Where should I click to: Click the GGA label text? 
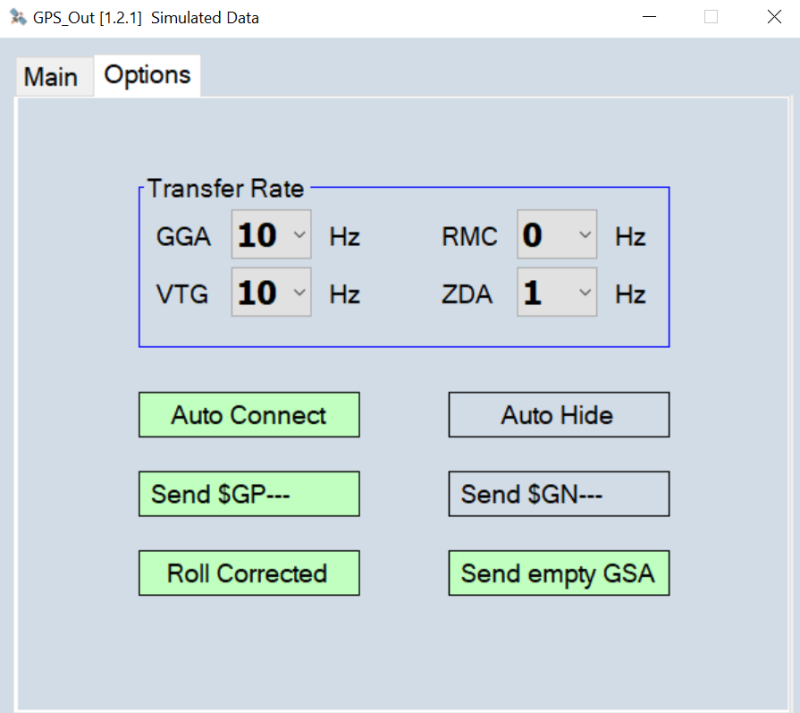coord(183,237)
